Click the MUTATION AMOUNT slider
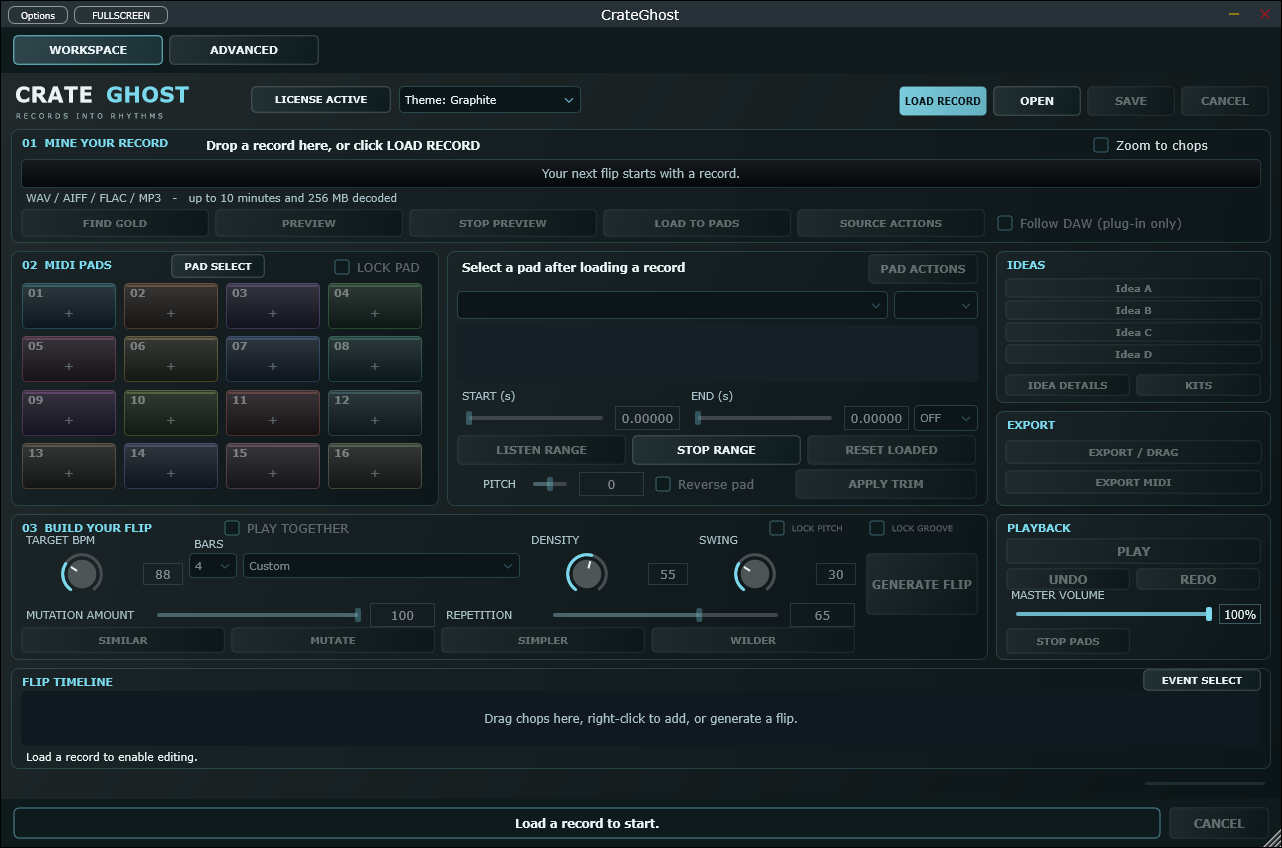Viewport: 1282px width, 848px height. coord(259,615)
